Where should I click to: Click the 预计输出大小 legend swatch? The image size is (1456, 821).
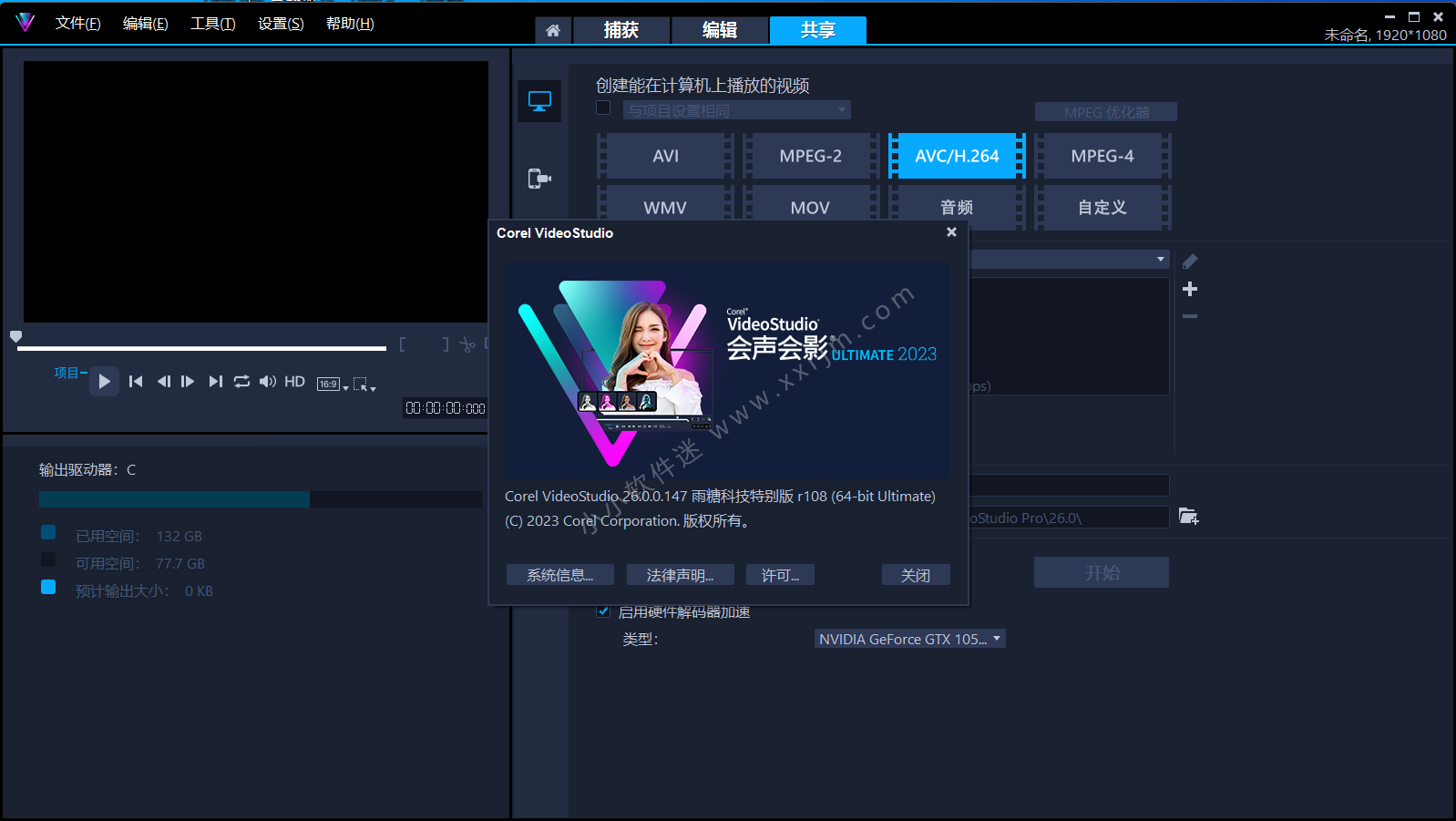[x=48, y=587]
